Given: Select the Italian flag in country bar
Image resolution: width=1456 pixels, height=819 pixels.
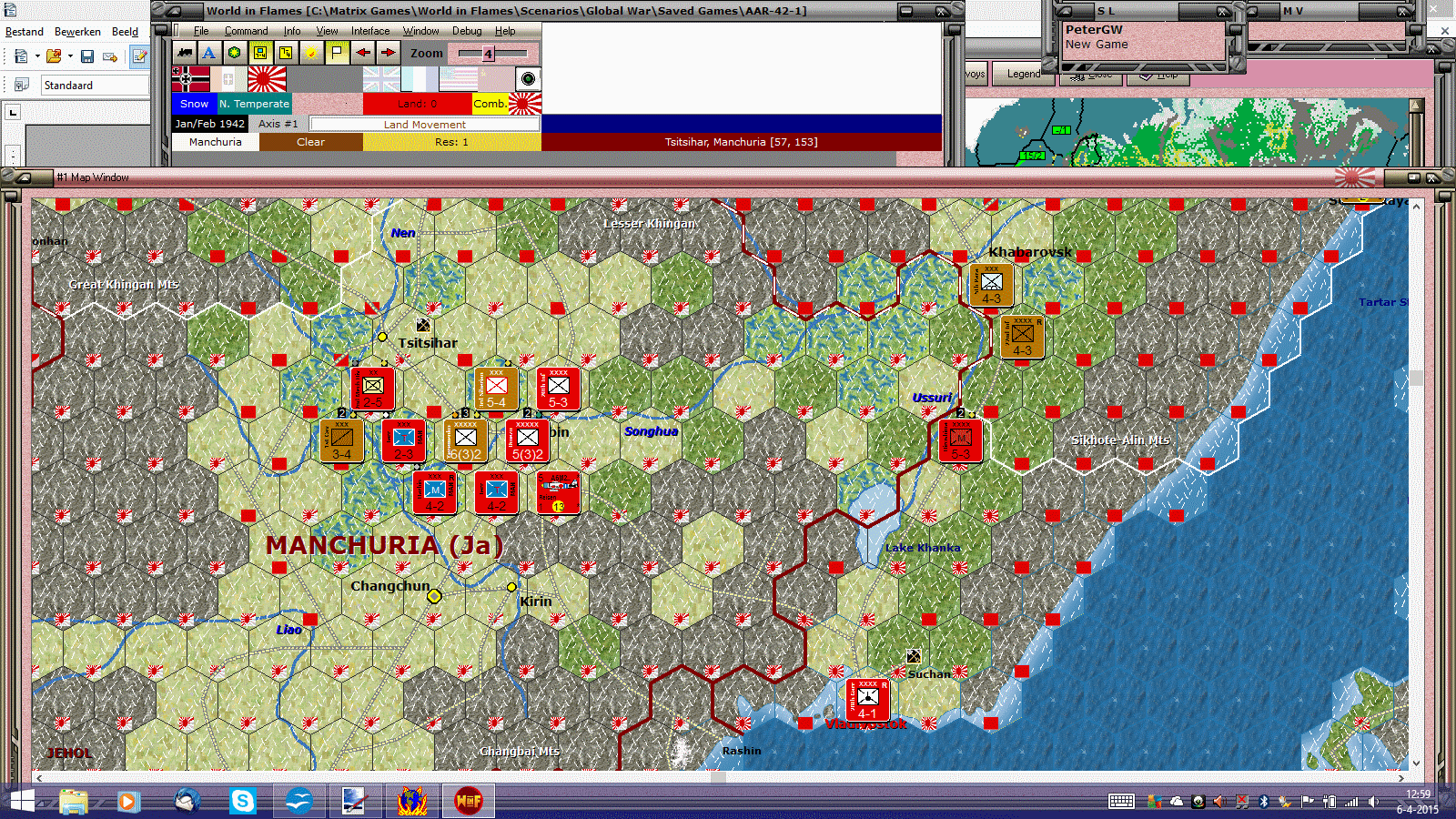Looking at the screenshot, I should [229, 79].
